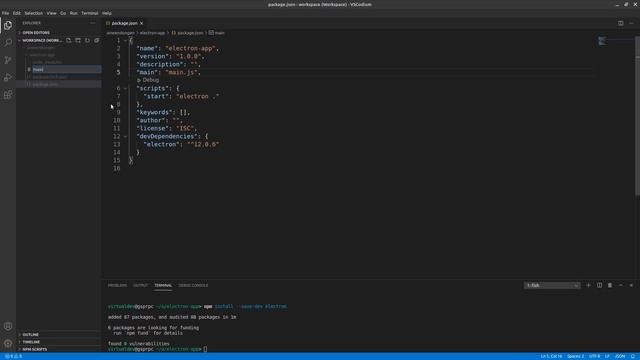Switch to the Output panel tab
This screenshot has height=360, width=640.
click(140, 285)
